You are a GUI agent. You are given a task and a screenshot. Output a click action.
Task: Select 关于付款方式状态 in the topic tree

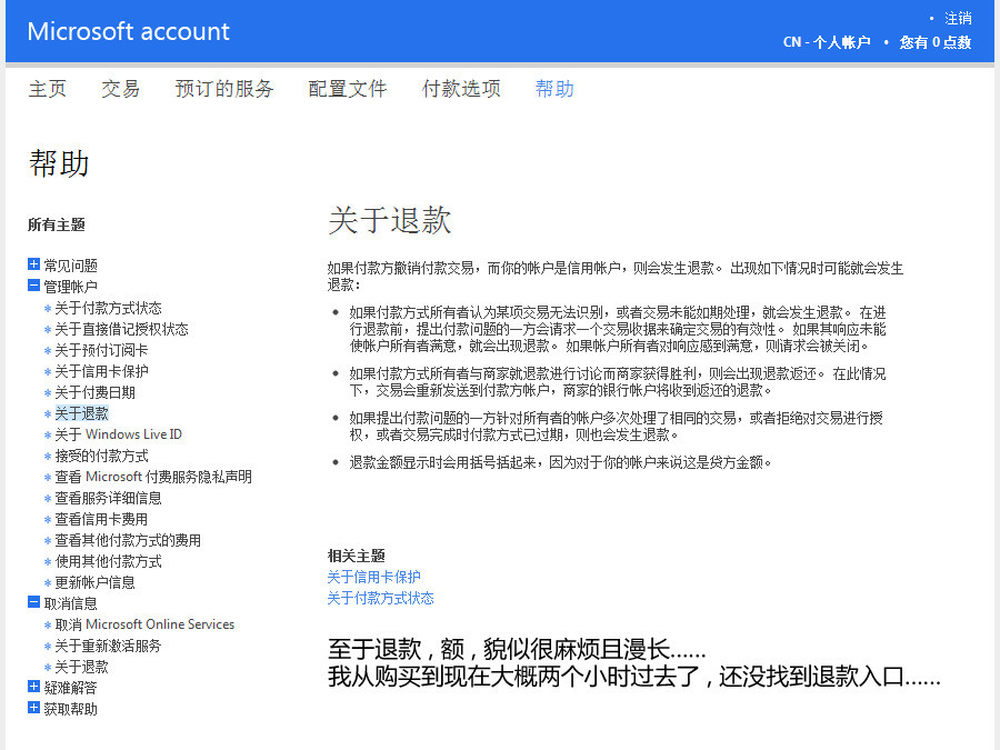[x=108, y=308]
